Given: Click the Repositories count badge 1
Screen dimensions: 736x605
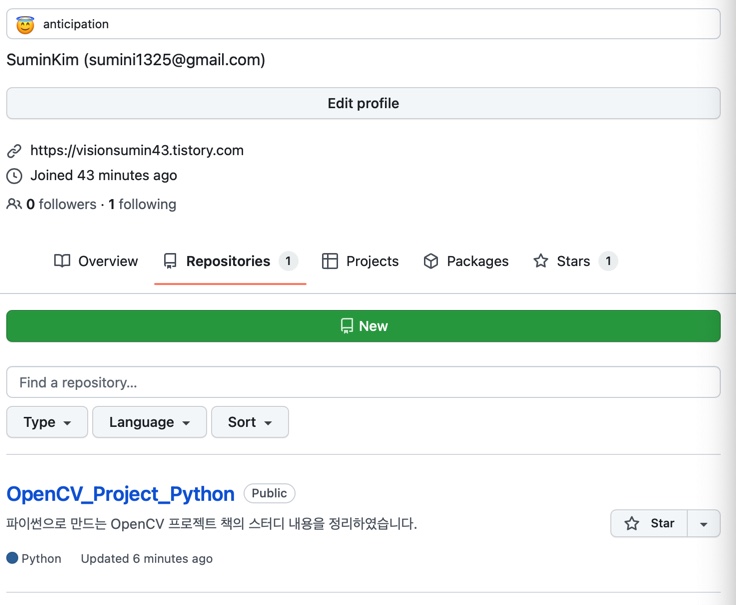Looking at the screenshot, I should (x=288, y=261).
